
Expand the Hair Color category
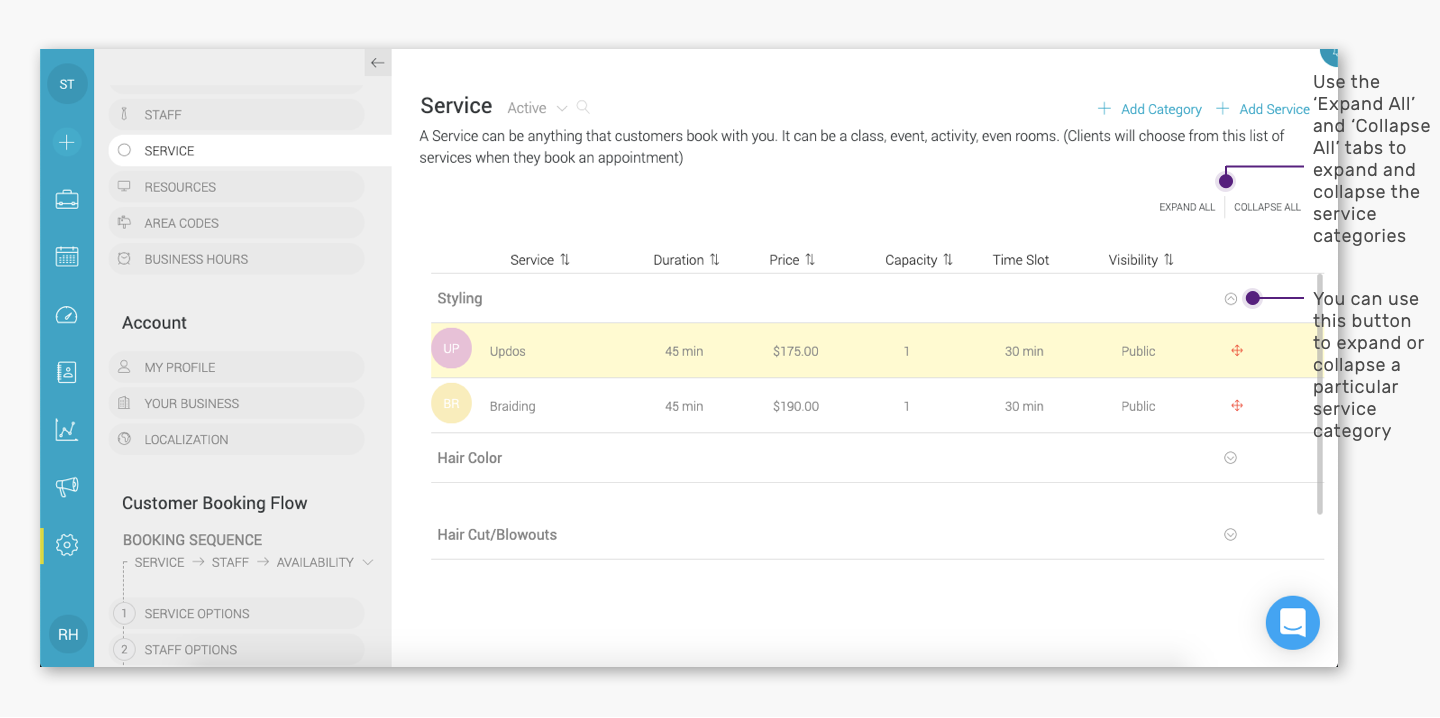[x=1231, y=458]
